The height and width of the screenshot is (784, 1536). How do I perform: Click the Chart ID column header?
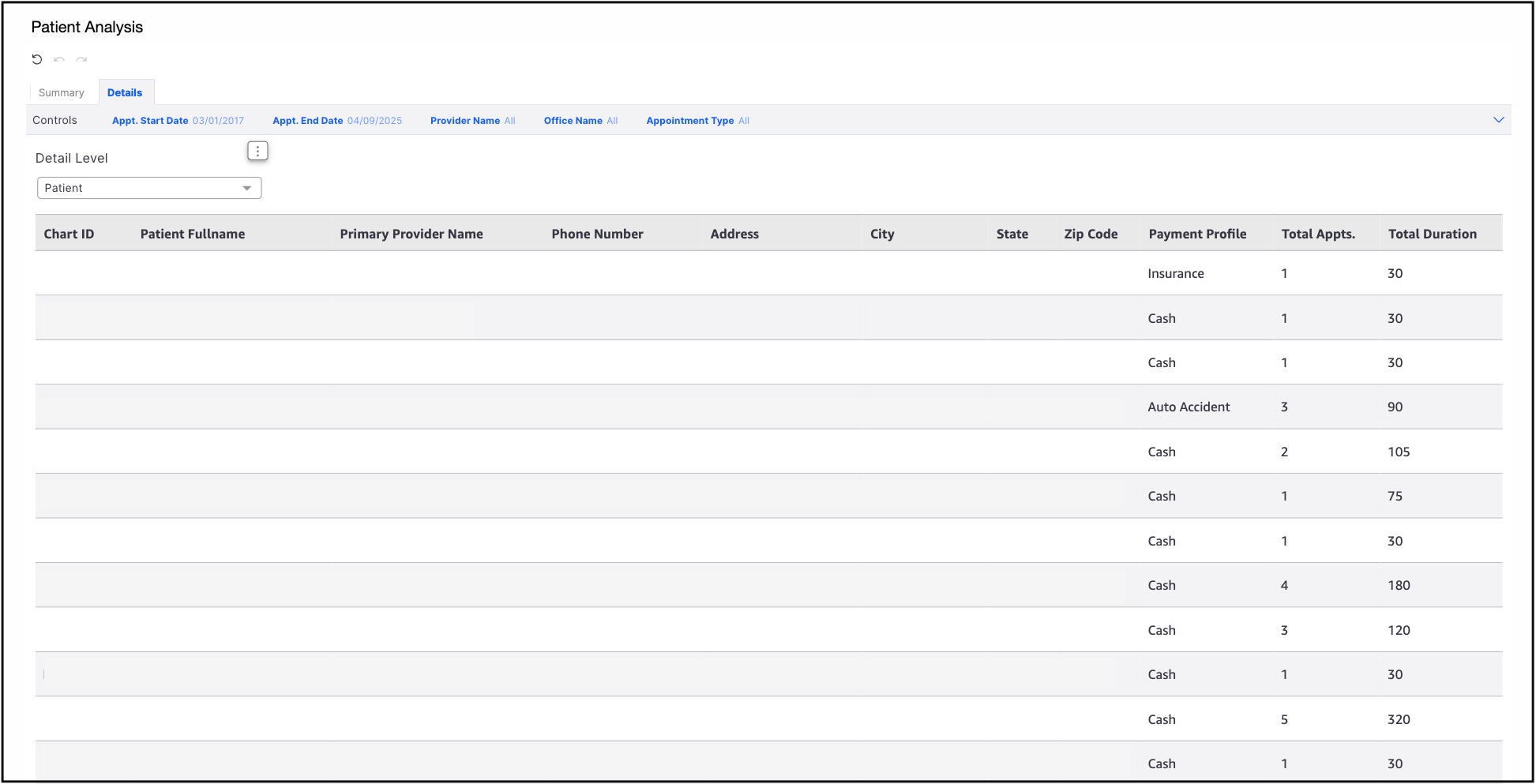69,234
